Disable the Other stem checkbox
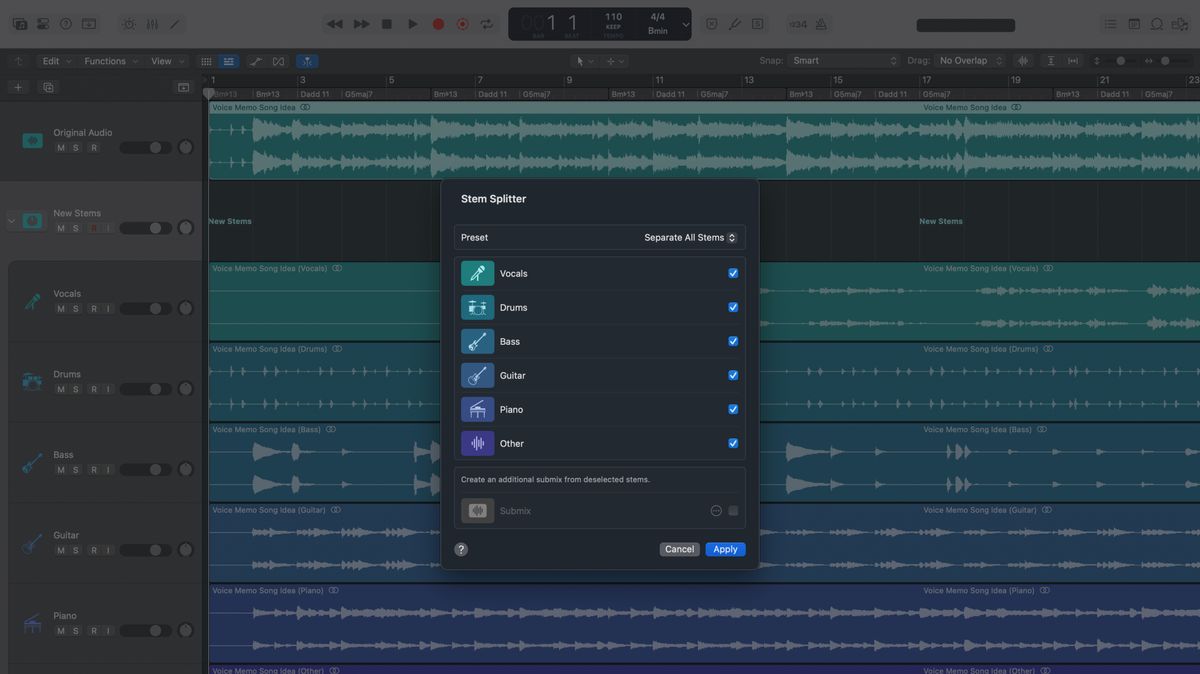1200x674 pixels. click(733, 443)
